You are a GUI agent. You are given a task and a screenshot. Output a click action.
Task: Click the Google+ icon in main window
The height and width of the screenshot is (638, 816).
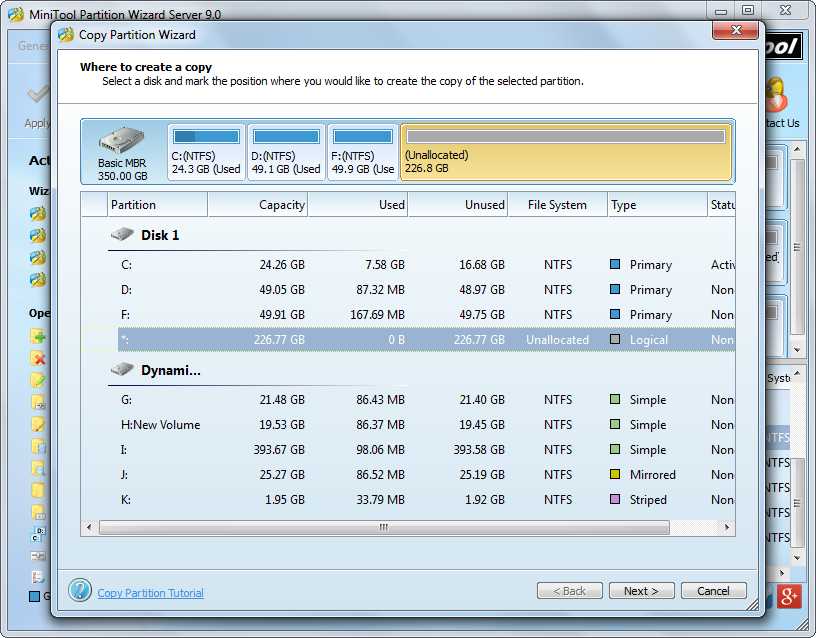tap(789, 596)
